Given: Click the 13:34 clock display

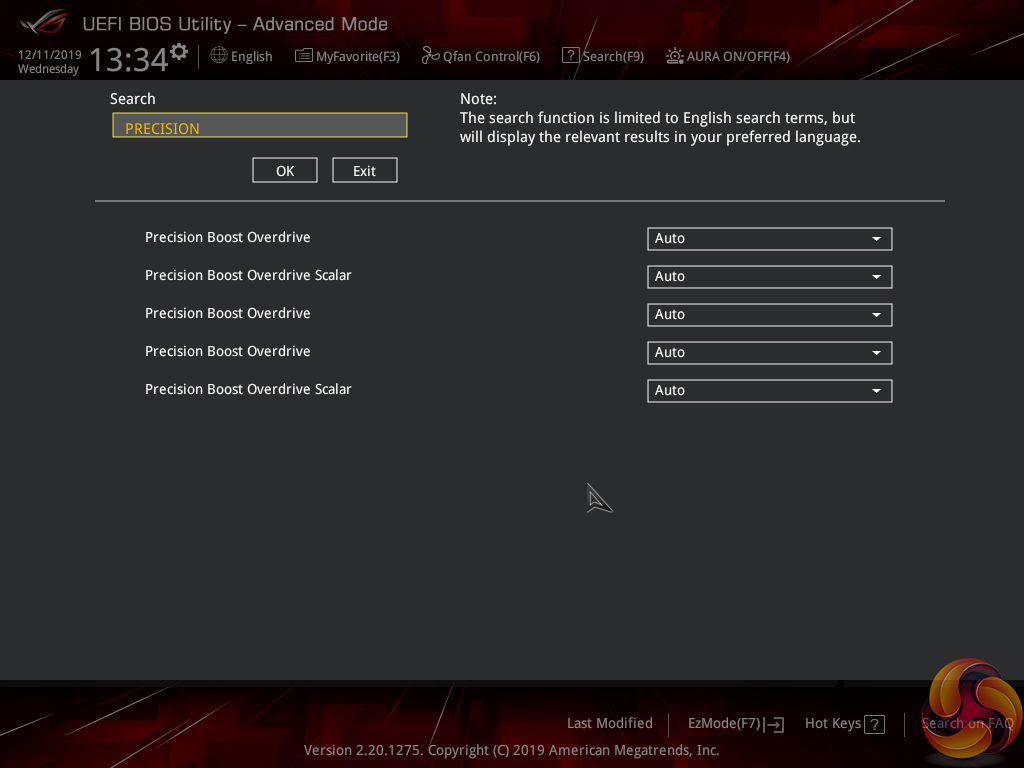Looking at the screenshot, I should (x=129, y=59).
